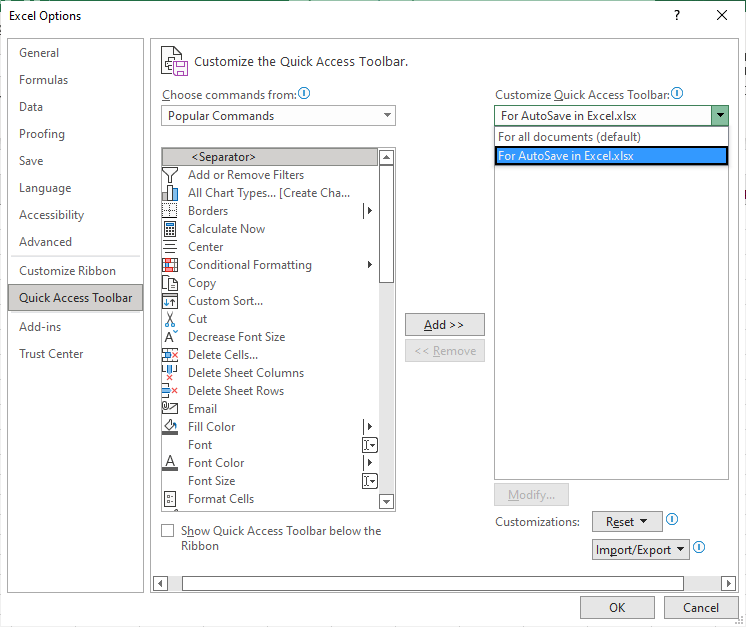Viewport: 746px width, 627px height.
Task: Open the Import/Export dropdown button
Action: tap(640, 550)
